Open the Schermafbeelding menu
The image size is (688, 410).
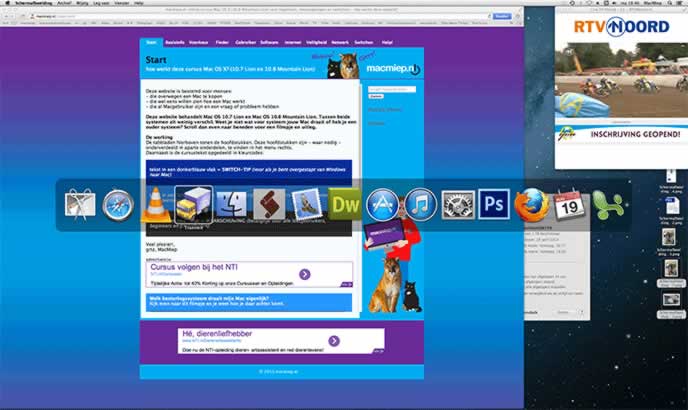click(x=33, y=3)
